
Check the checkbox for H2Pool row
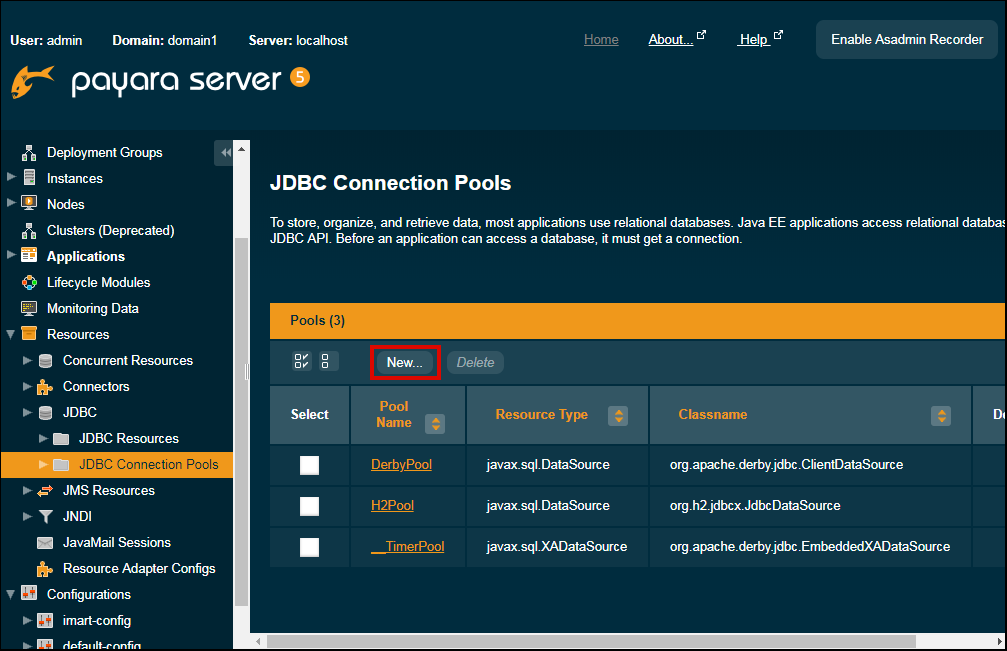(x=309, y=505)
